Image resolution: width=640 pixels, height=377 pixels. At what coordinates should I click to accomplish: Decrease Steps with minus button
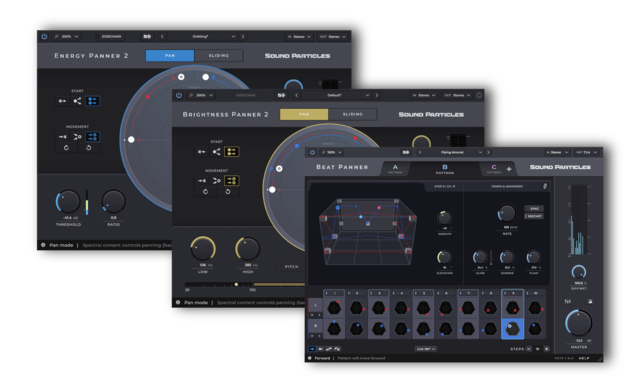529,349
